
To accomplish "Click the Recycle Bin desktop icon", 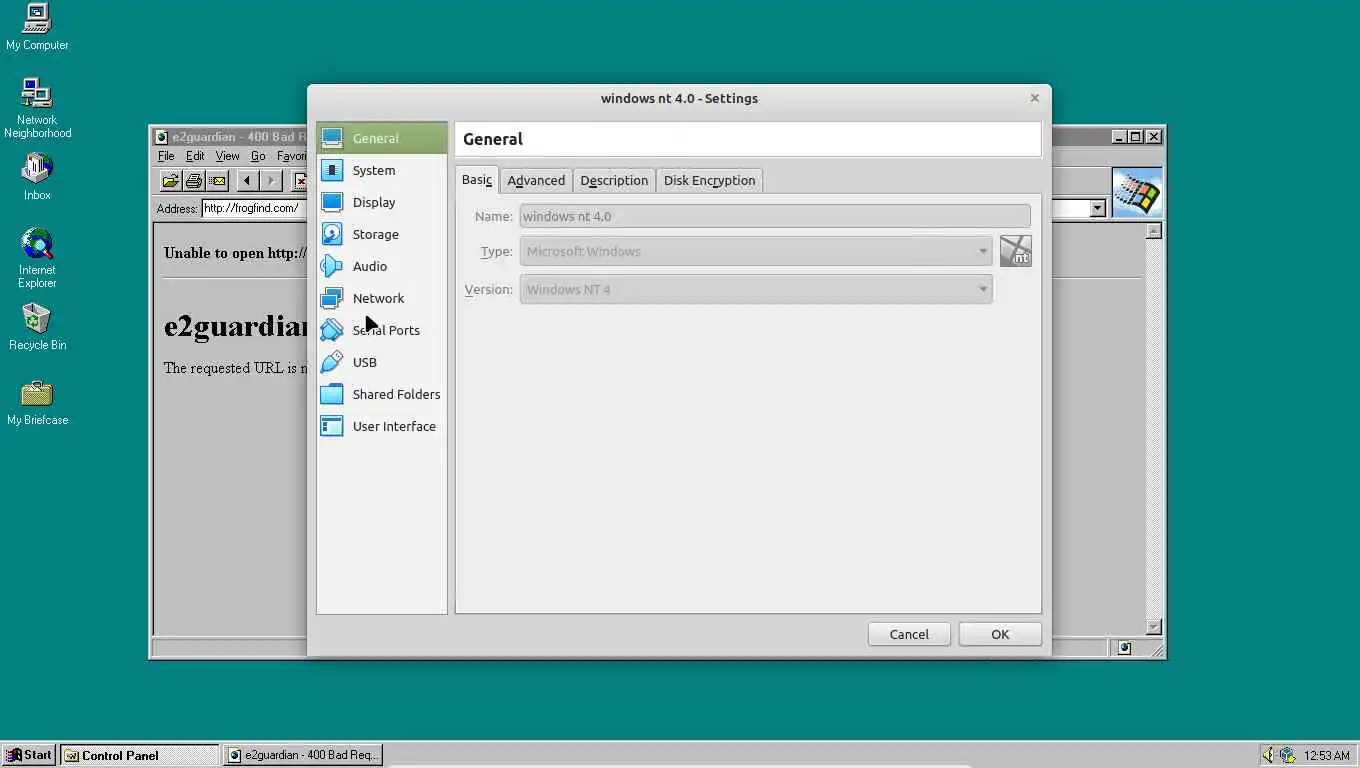I will [37, 327].
